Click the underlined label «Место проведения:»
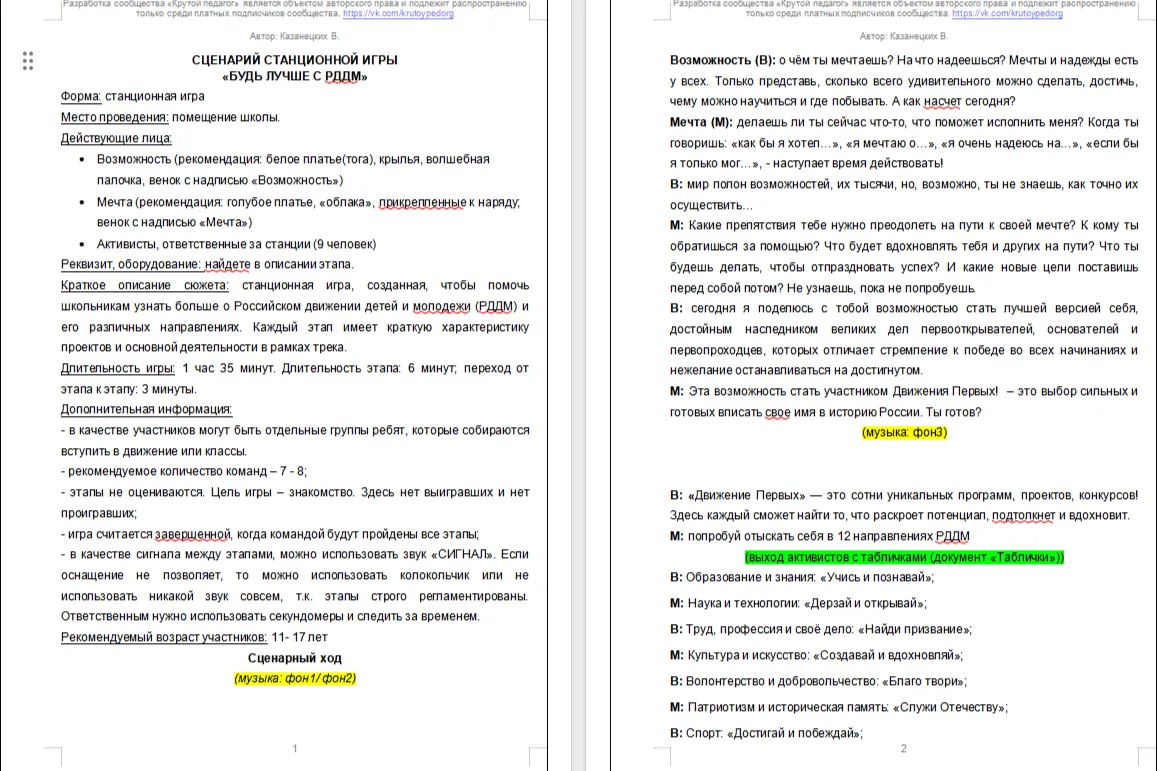This screenshot has width=1157, height=771. coord(114,117)
